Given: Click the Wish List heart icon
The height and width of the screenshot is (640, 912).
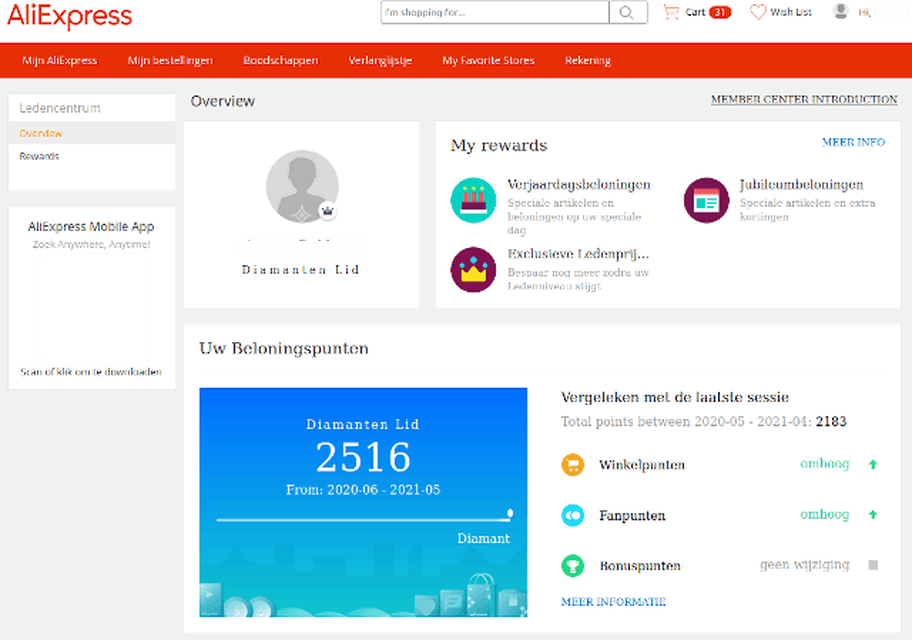Looking at the screenshot, I should [x=758, y=12].
